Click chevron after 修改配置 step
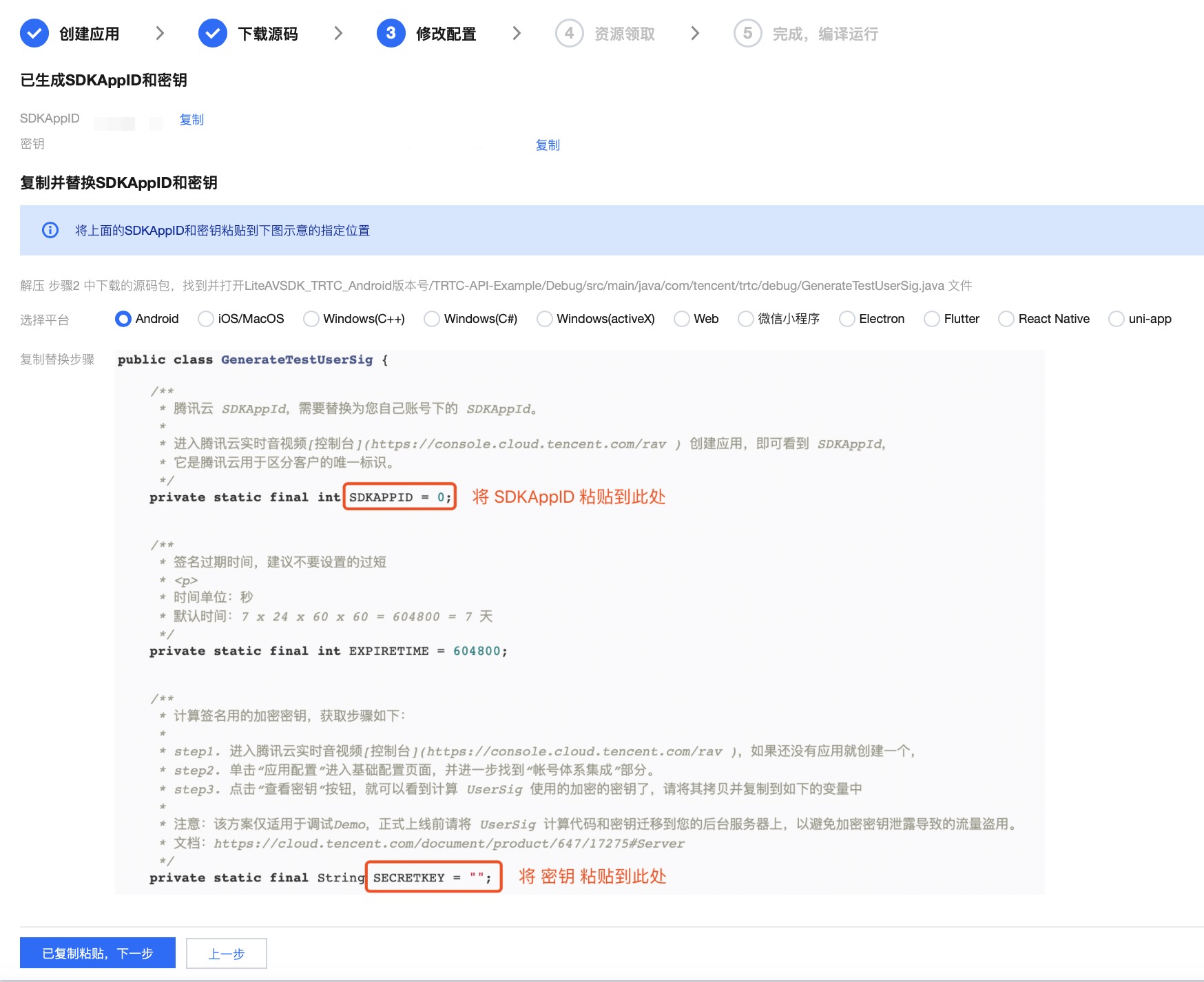The width and height of the screenshot is (1204, 982). 517,33
